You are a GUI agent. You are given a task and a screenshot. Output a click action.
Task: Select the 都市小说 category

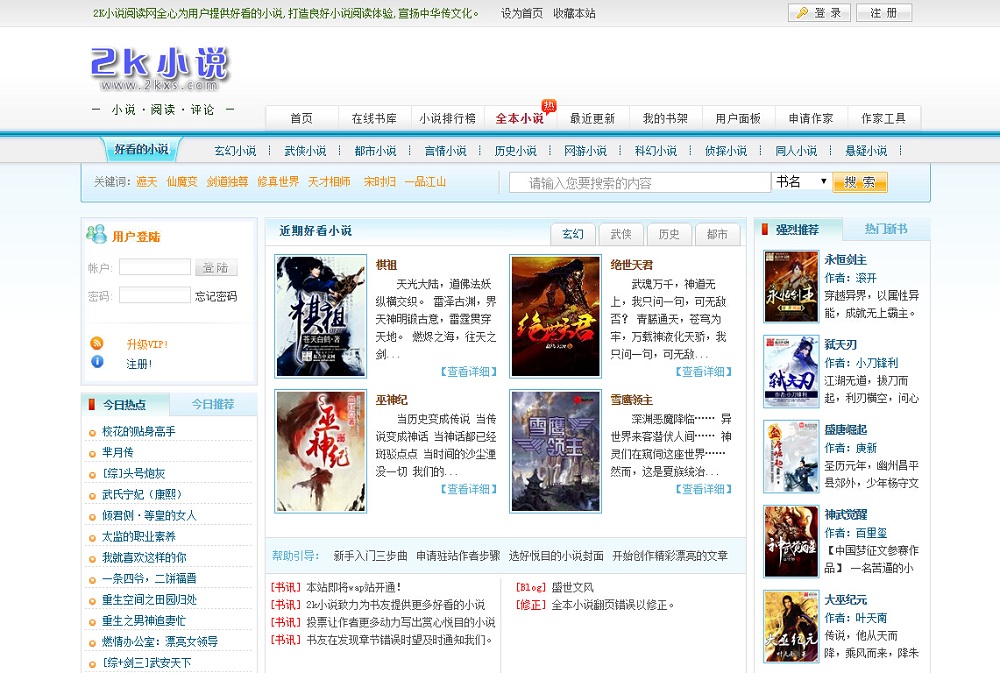375,151
